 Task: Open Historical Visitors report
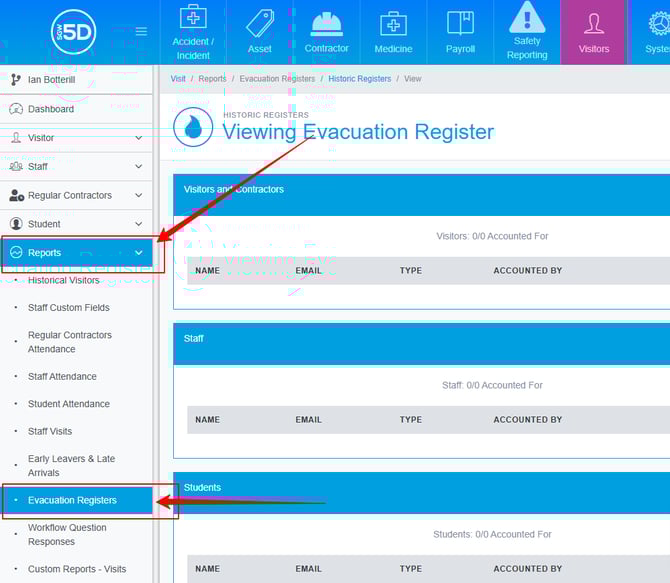63,281
